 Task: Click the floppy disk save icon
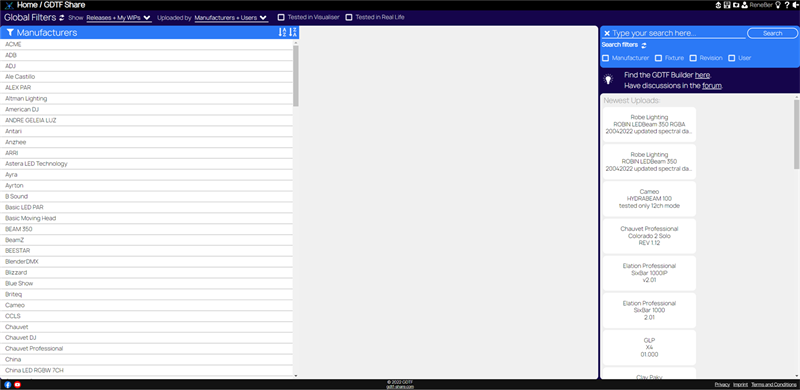click(727, 5)
